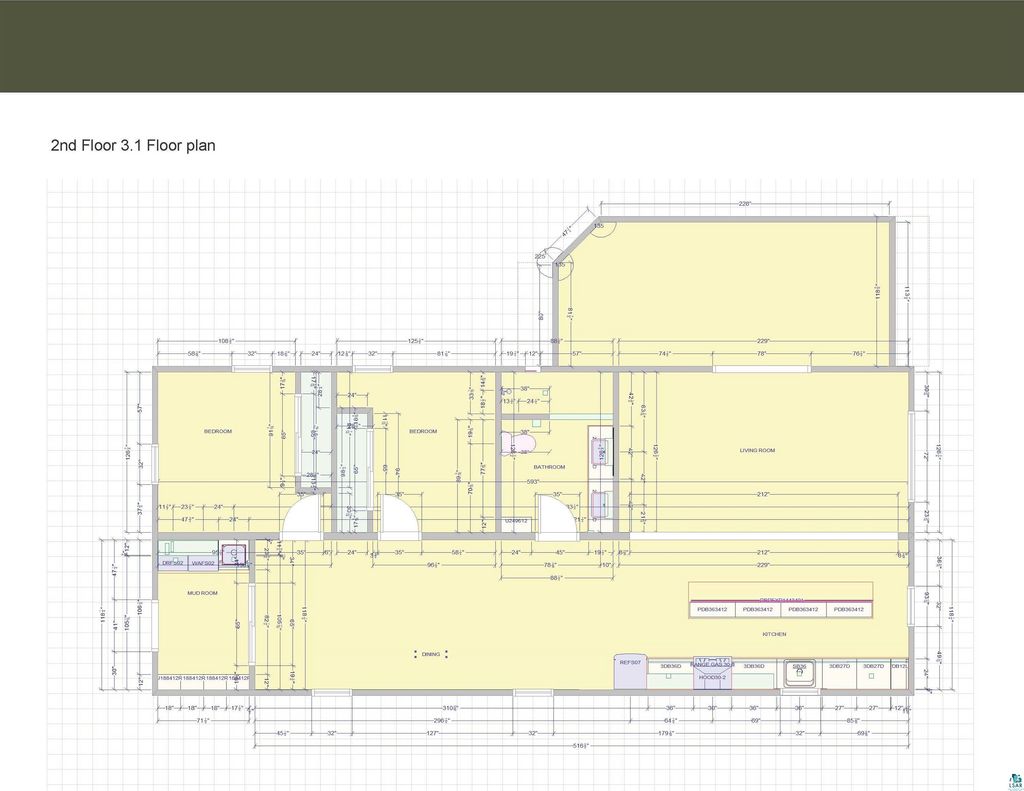Select the range gas stove symbol

click(712, 665)
